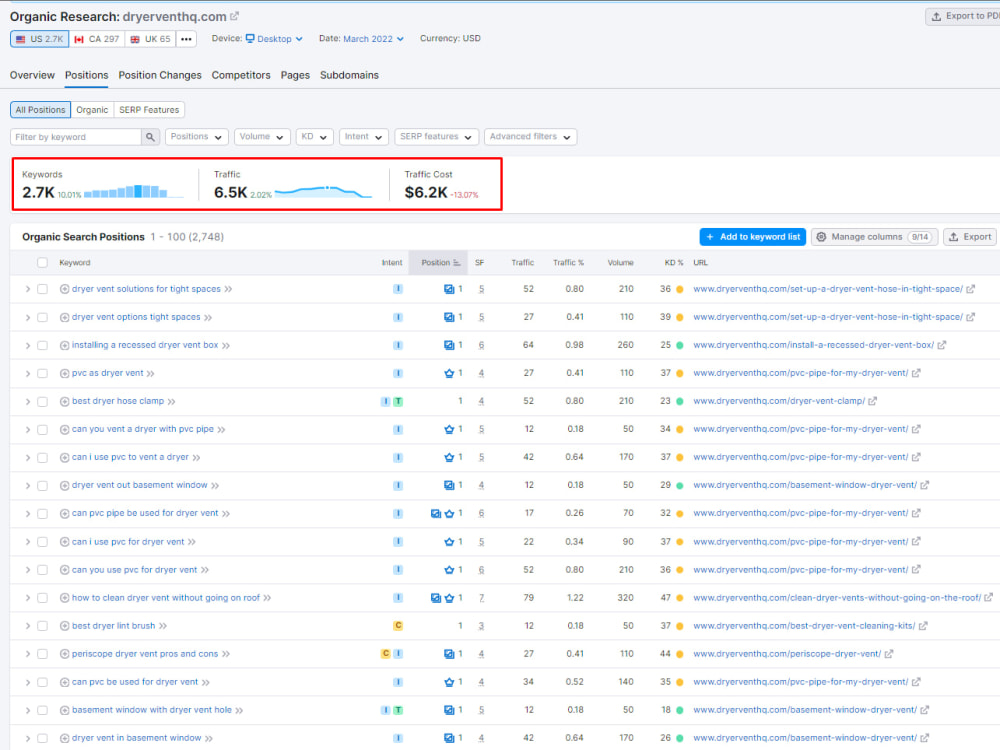Click add icon next to 'best dryer lint brush'

[64, 626]
